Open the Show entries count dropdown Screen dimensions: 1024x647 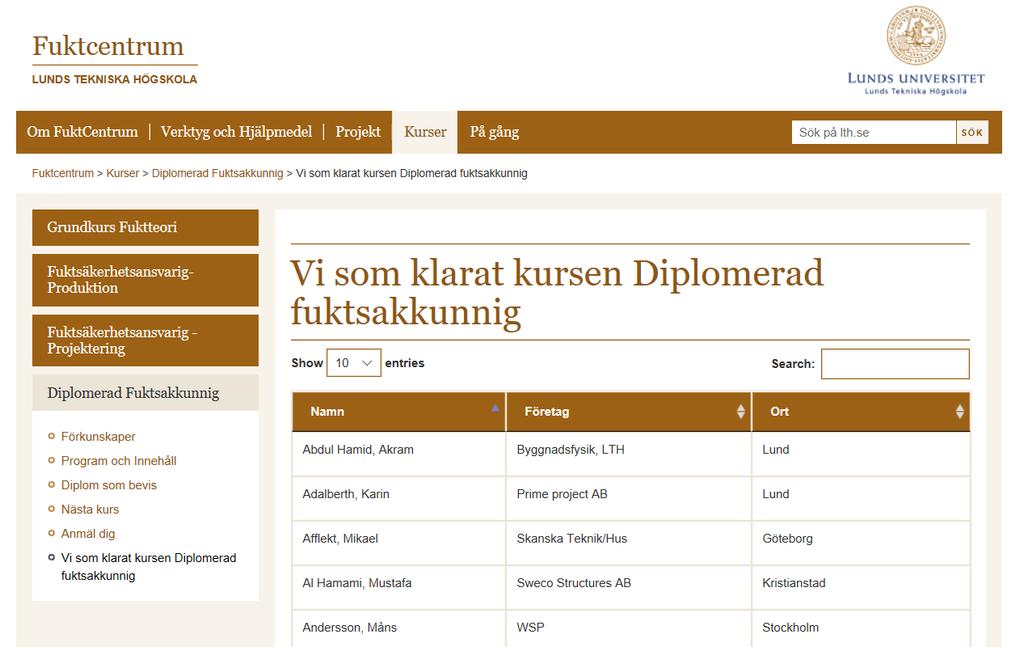(x=353, y=363)
